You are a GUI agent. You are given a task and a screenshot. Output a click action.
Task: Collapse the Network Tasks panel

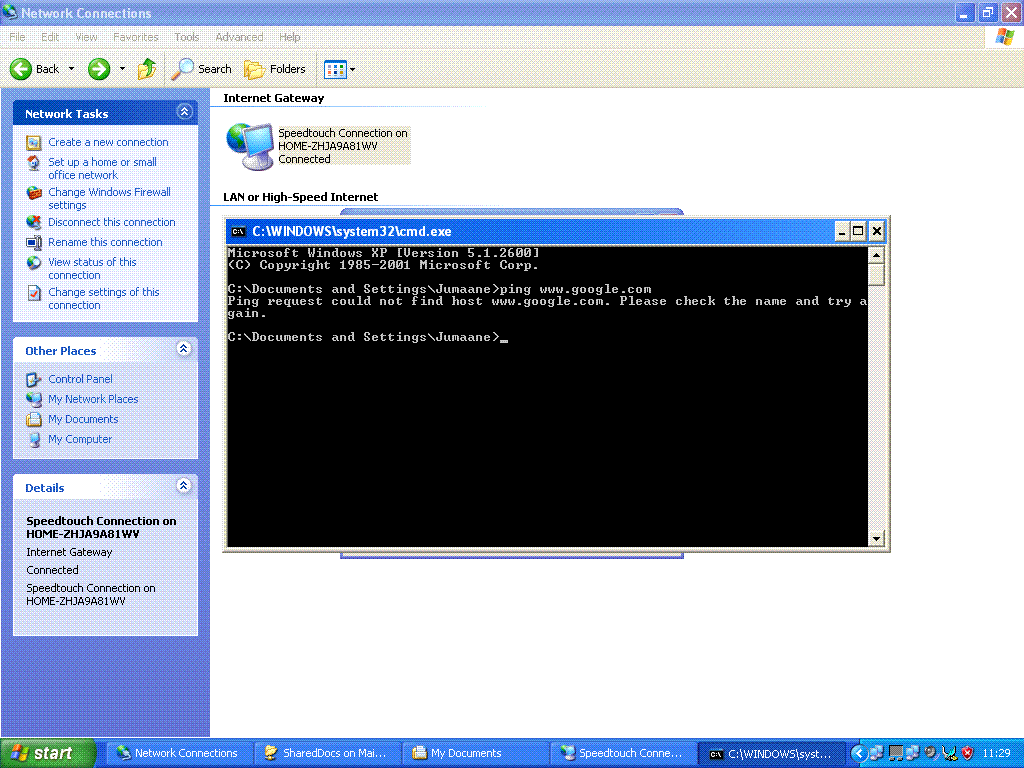coord(184,112)
